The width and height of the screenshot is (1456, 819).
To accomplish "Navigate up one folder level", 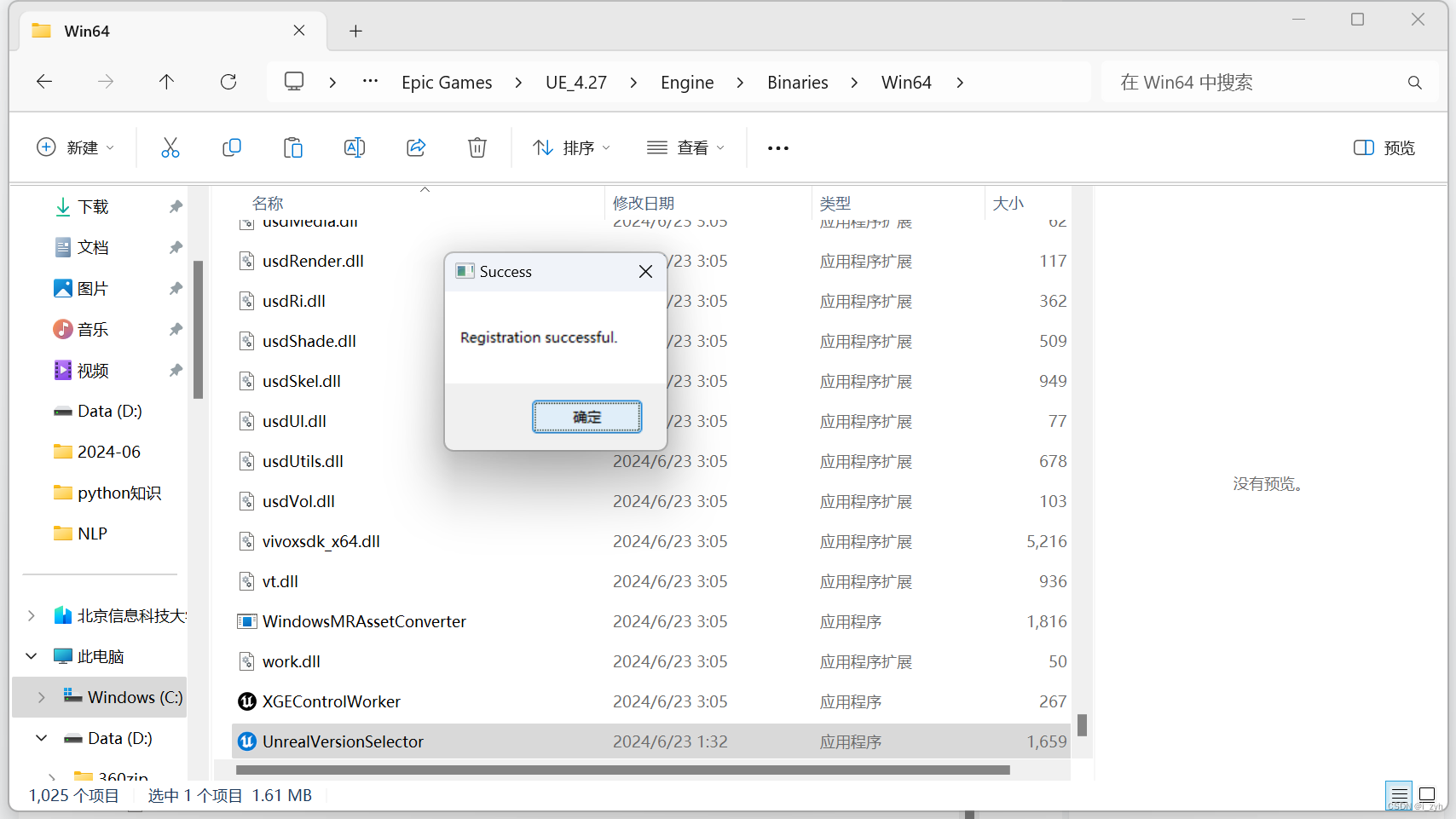I will [166, 82].
